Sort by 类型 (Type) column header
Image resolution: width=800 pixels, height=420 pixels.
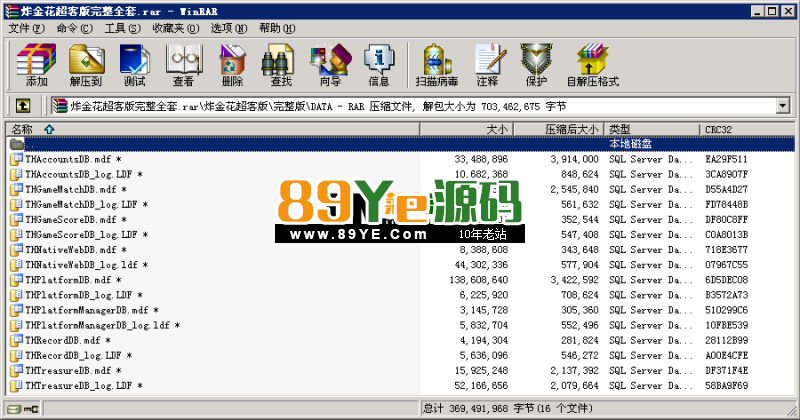coord(652,129)
